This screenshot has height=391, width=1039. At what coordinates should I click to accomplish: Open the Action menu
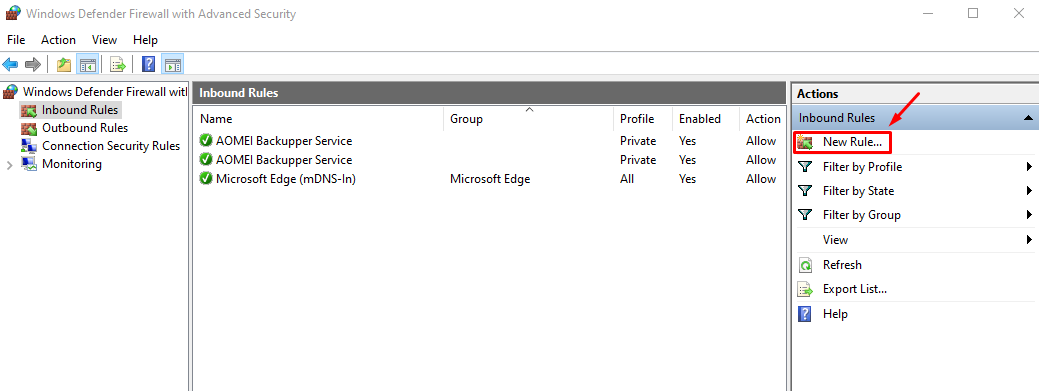point(58,40)
